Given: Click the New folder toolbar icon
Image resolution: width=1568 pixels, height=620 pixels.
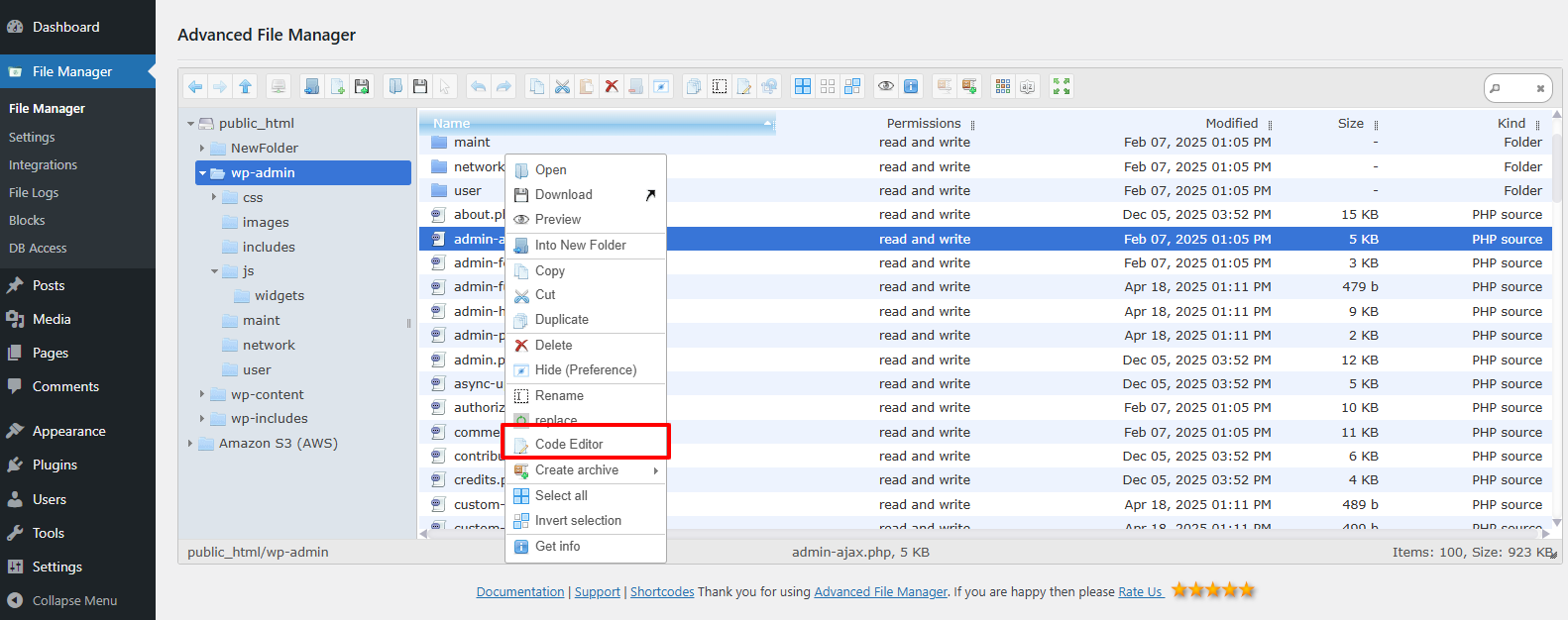Looking at the screenshot, I should [311, 87].
